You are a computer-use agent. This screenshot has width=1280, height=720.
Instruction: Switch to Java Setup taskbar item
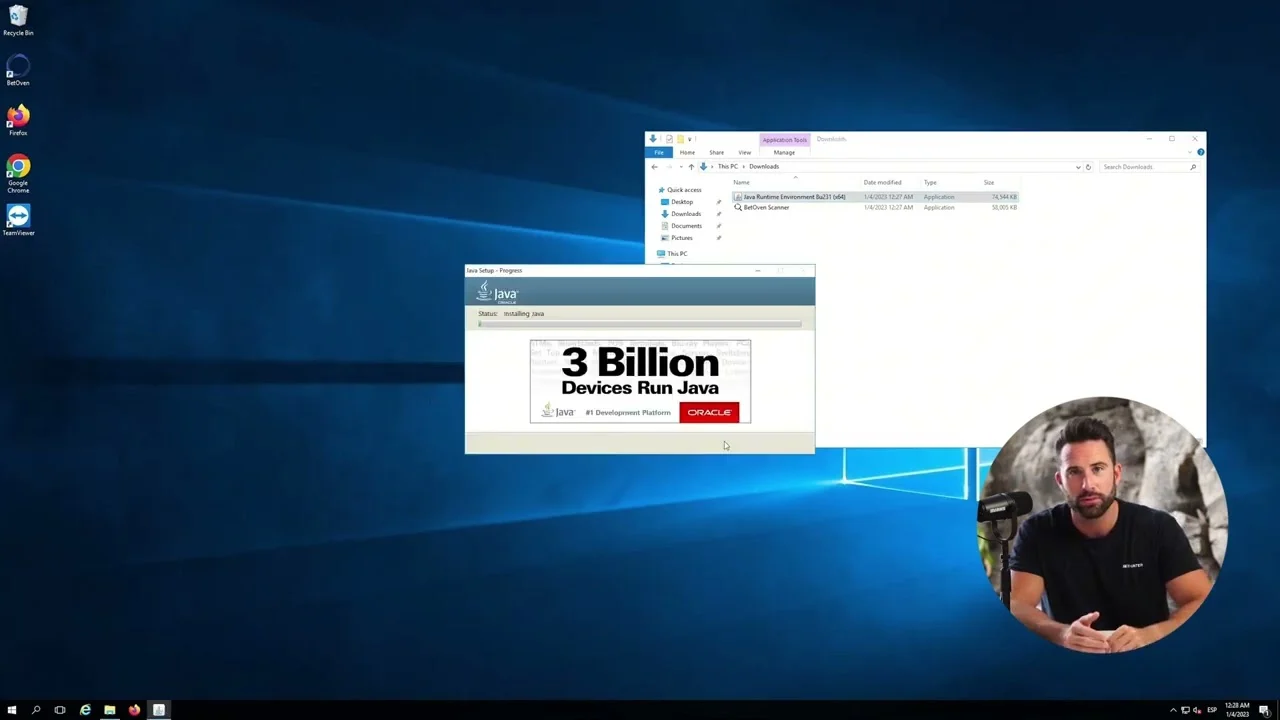[x=159, y=710]
